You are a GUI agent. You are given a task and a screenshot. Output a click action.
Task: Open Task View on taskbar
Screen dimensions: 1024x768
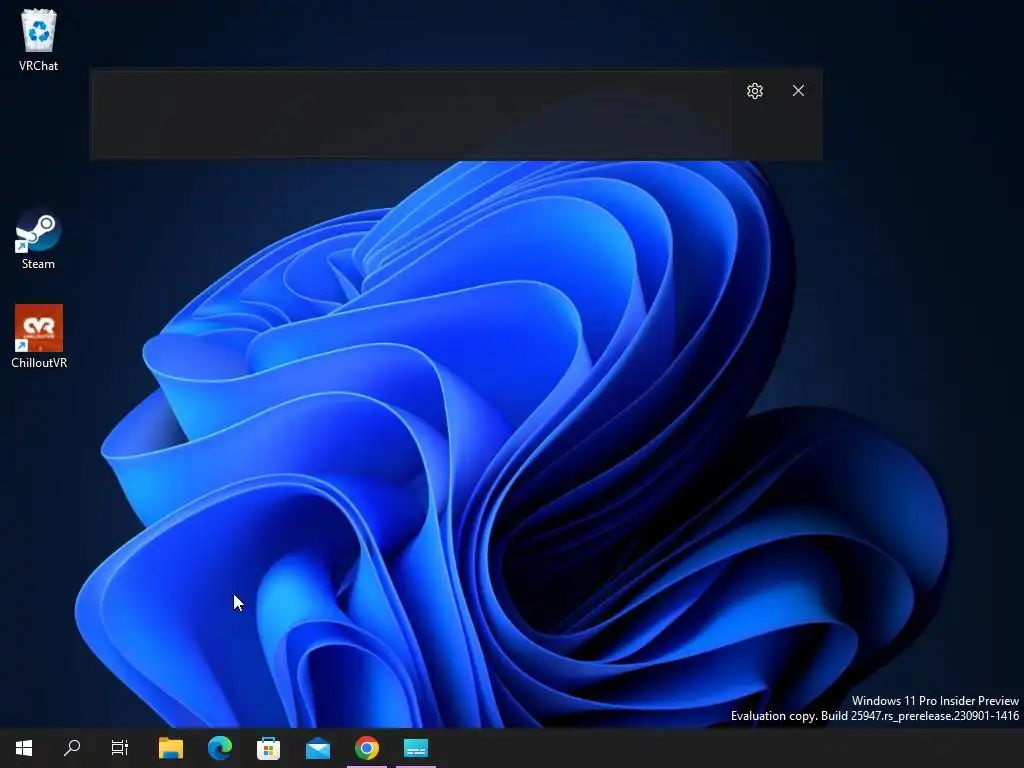[x=120, y=748]
